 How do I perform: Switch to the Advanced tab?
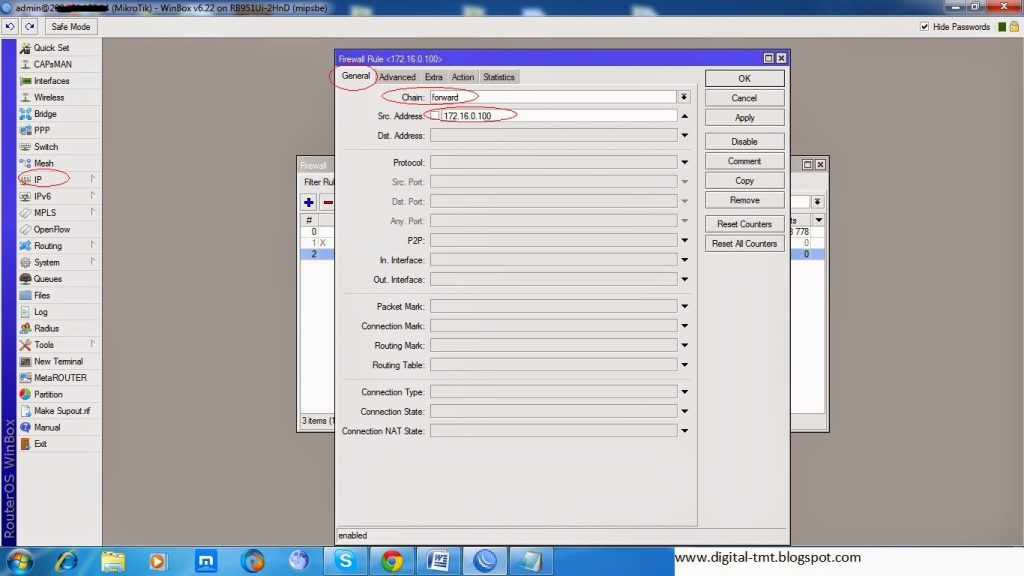click(397, 77)
